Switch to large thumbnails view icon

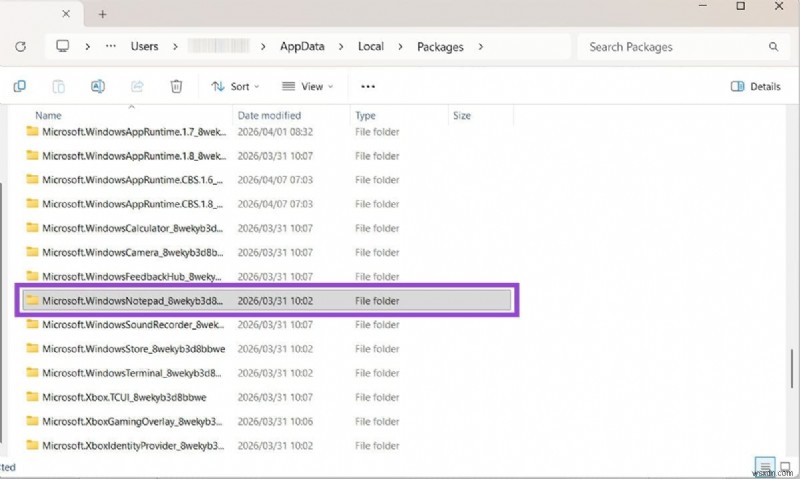[x=785, y=466]
